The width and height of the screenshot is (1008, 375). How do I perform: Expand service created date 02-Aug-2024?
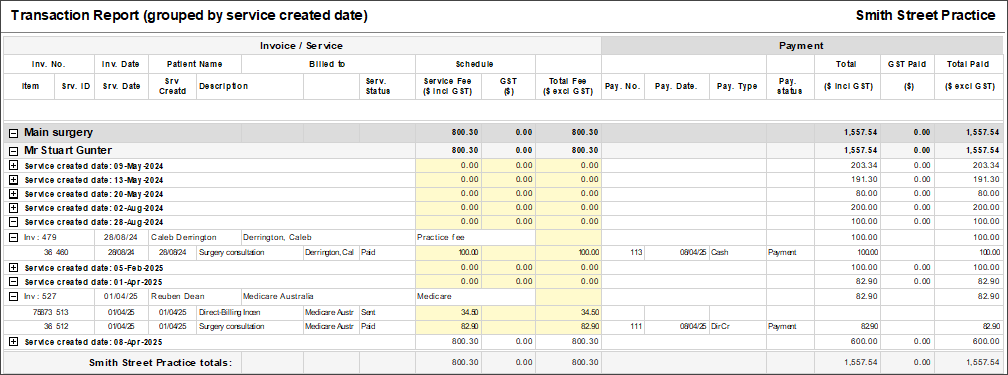click(x=14, y=208)
